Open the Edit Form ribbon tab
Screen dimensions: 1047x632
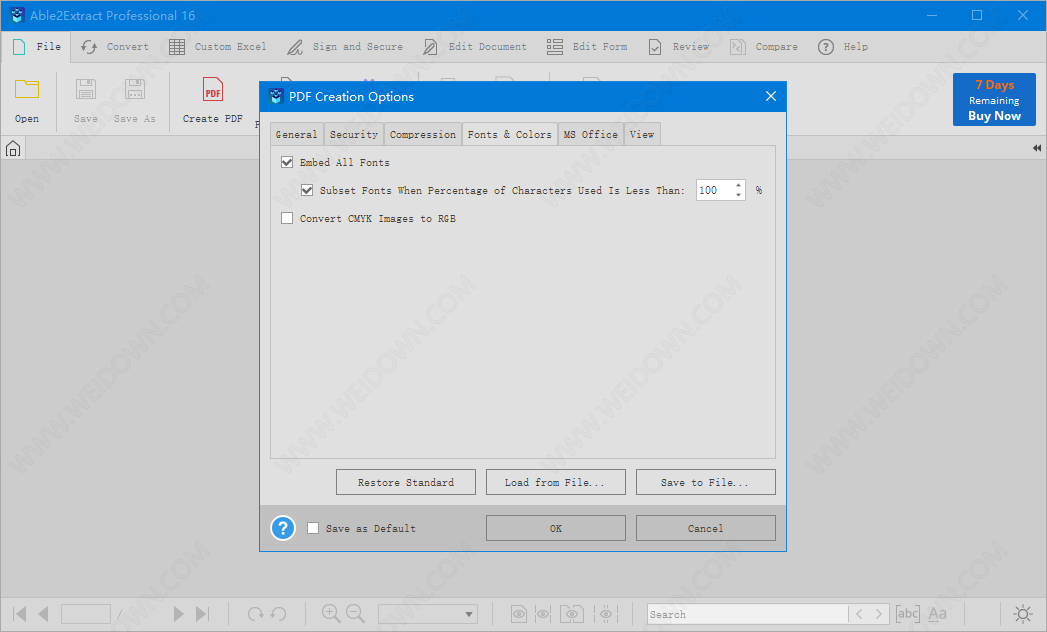587,47
